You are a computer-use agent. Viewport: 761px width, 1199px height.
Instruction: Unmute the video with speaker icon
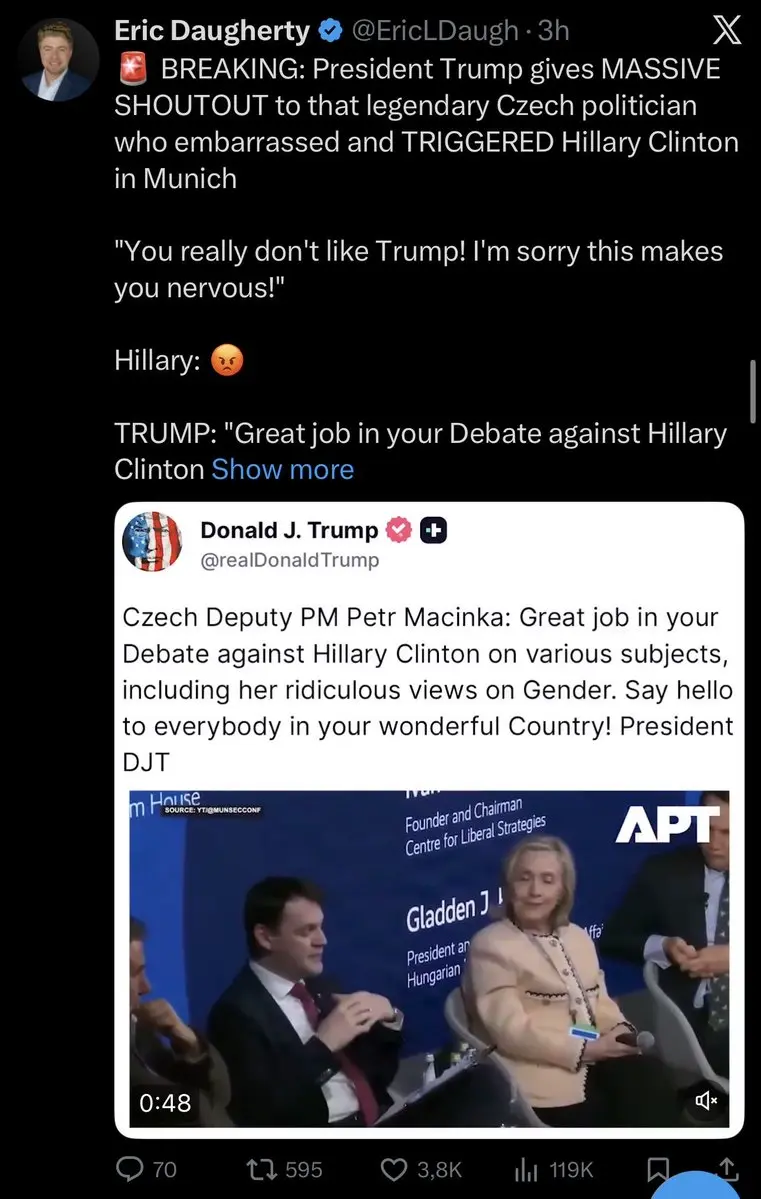705,1101
